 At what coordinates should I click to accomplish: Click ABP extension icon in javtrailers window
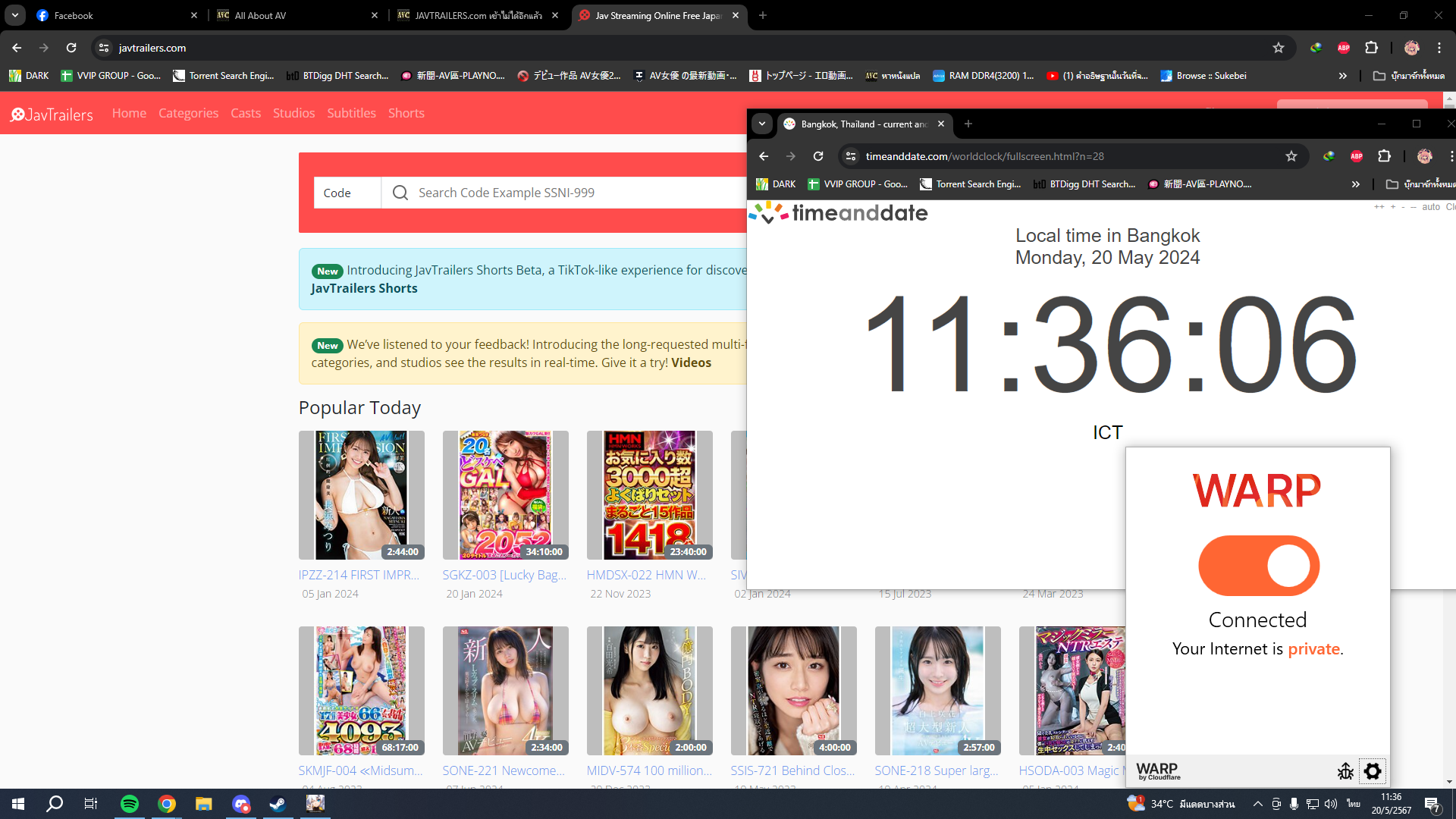pos(1344,48)
